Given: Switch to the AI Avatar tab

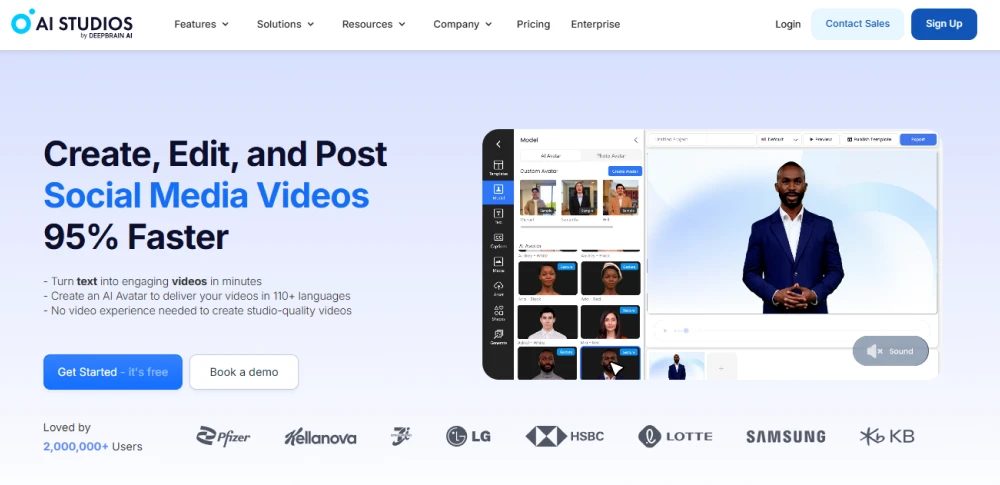Looking at the screenshot, I should [x=550, y=156].
